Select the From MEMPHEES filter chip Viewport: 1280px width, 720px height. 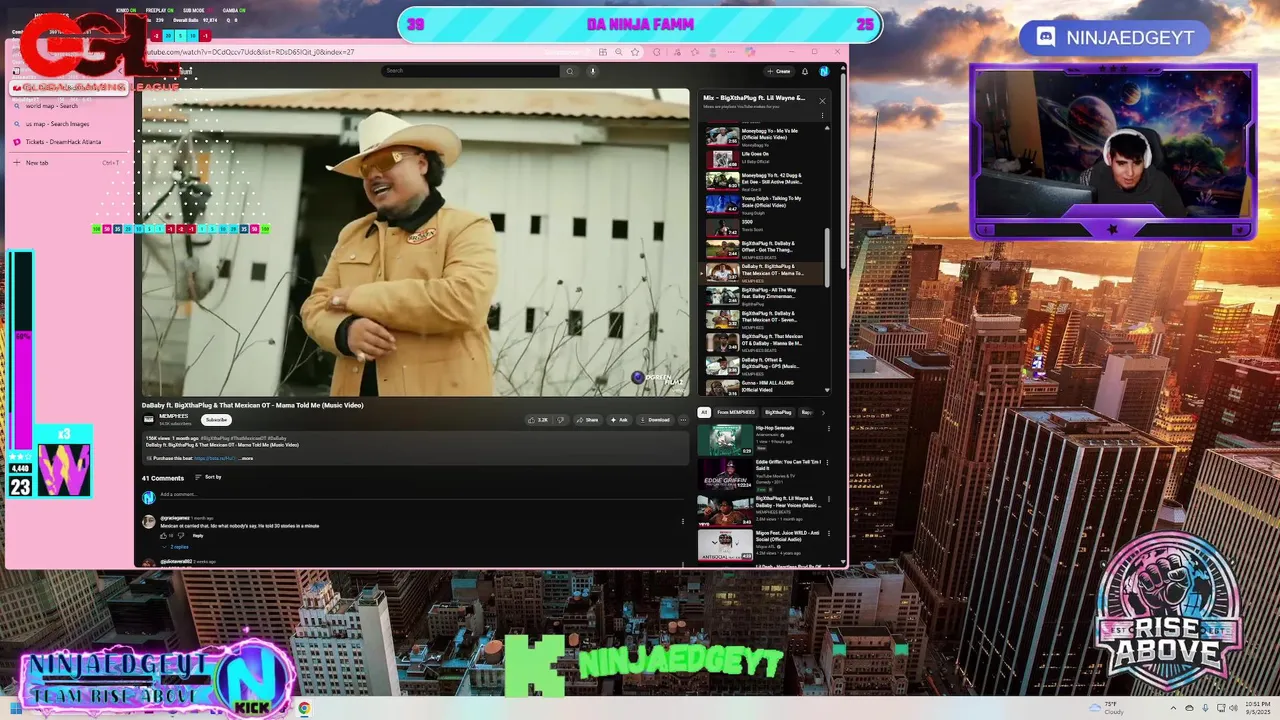736,412
